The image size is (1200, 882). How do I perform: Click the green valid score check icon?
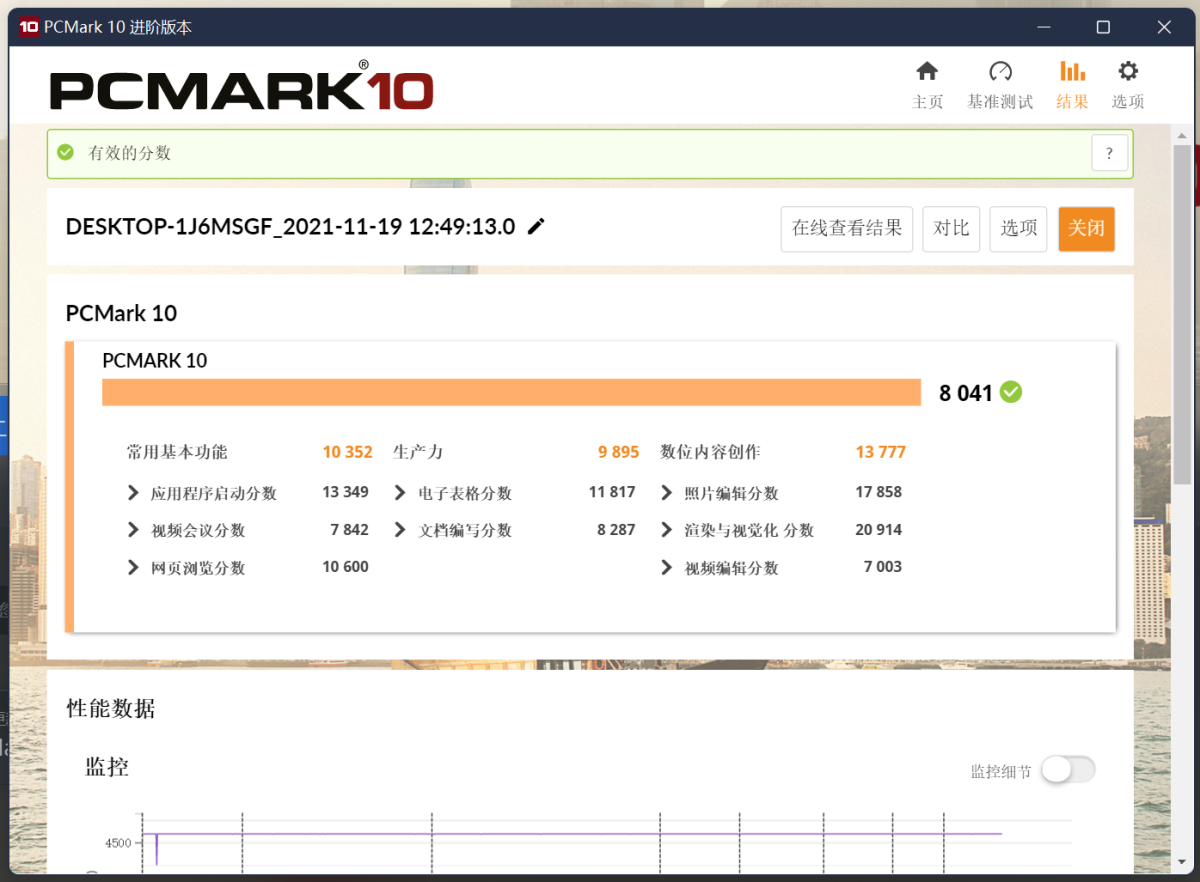click(66, 153)
